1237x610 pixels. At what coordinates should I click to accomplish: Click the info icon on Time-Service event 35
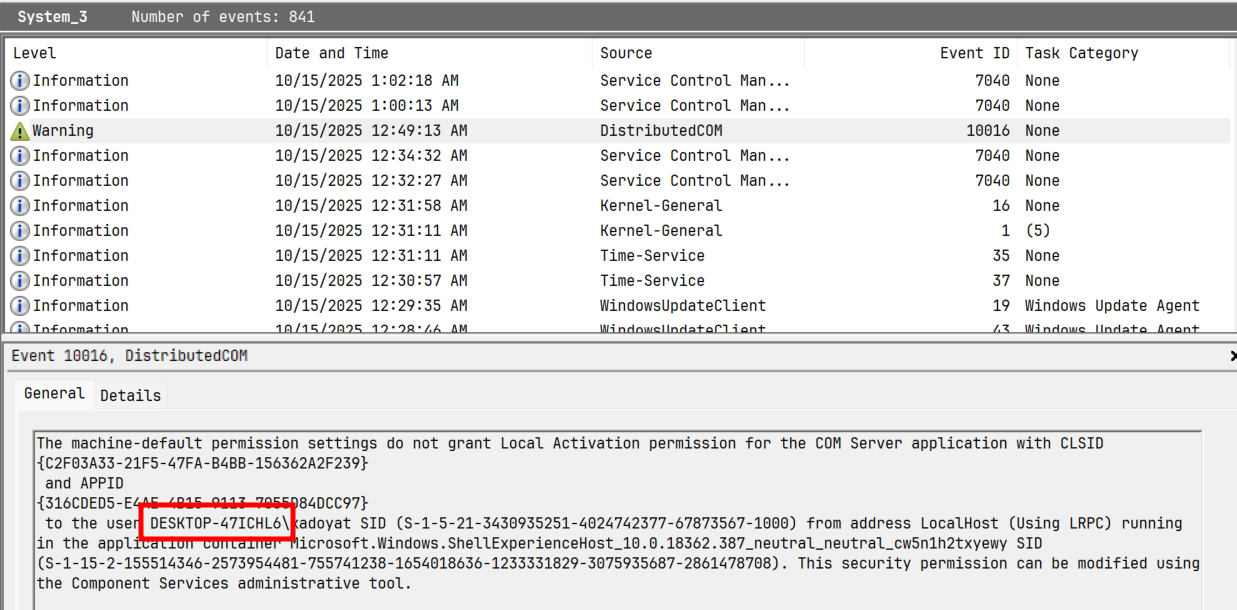tap(20, 256)
